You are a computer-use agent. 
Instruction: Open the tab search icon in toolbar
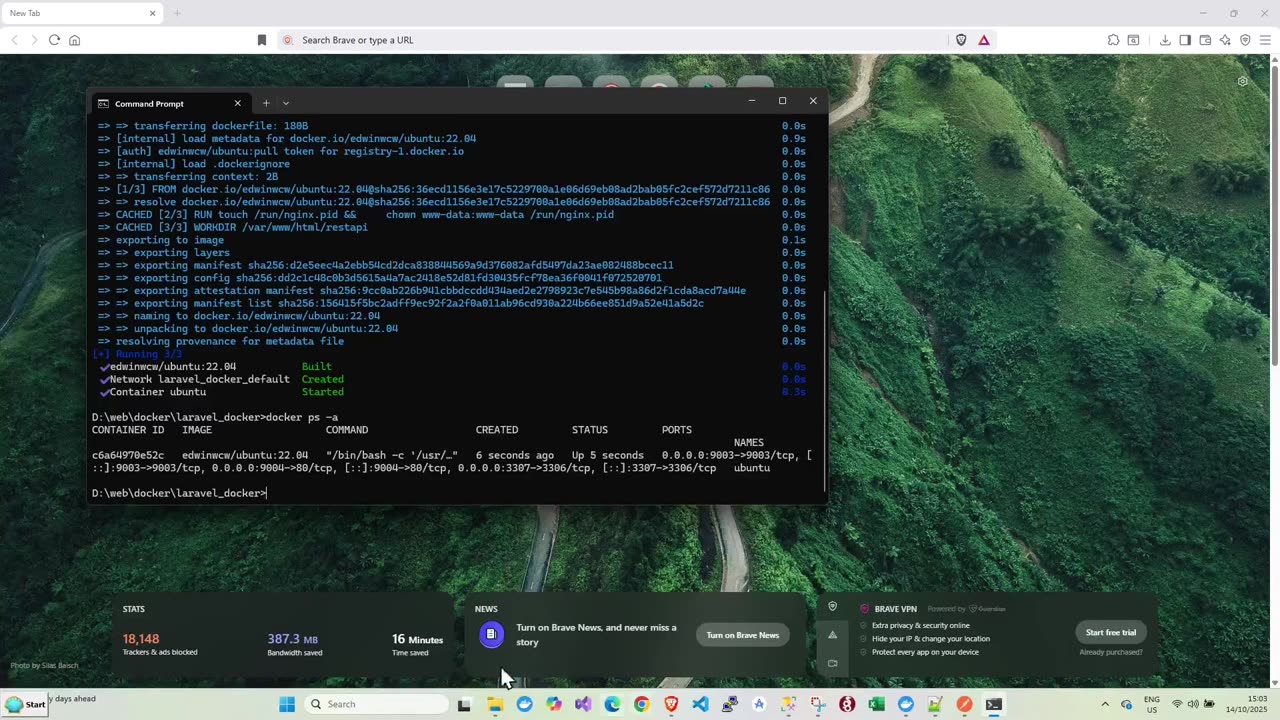(x=1133, y=40)
